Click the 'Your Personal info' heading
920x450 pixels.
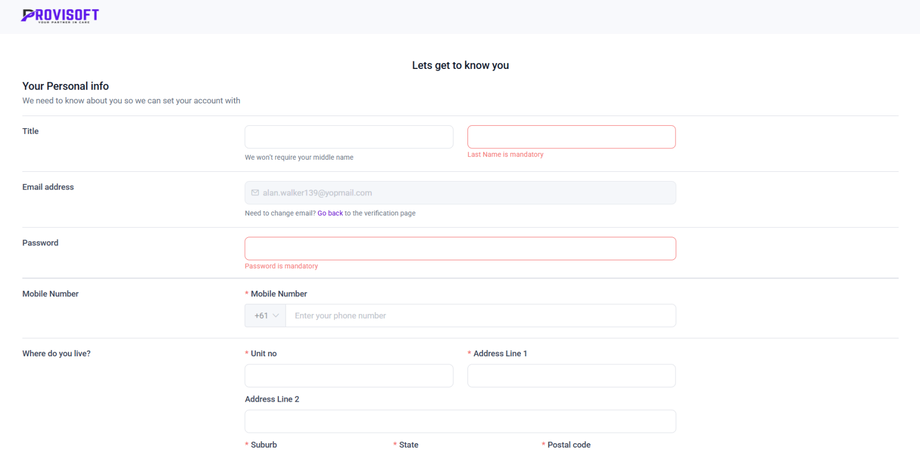click(x=65, y=86)
